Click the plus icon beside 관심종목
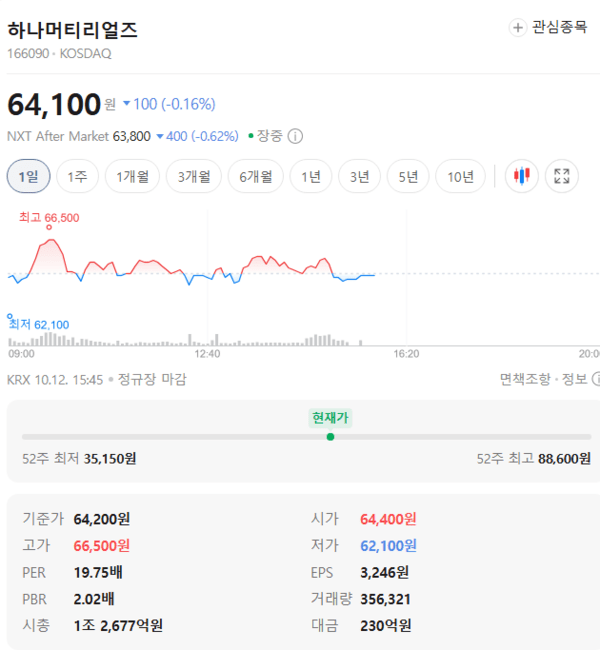The height and width of the screenshot is (650, 600). 517,28
